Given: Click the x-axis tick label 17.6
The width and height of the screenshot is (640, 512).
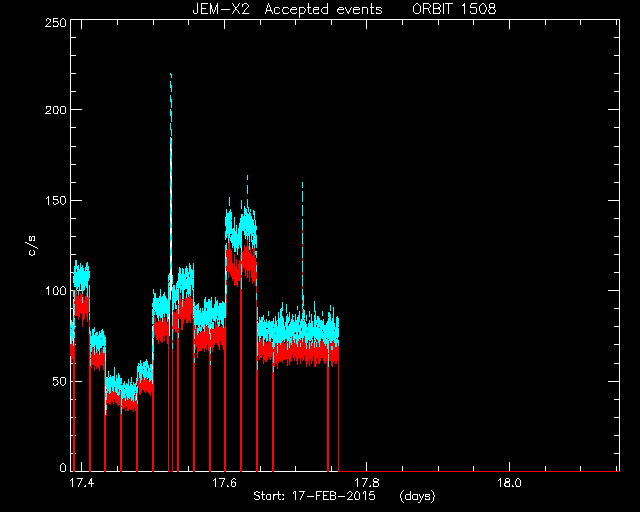Looking at the screenshot, I should coord(224,483).
